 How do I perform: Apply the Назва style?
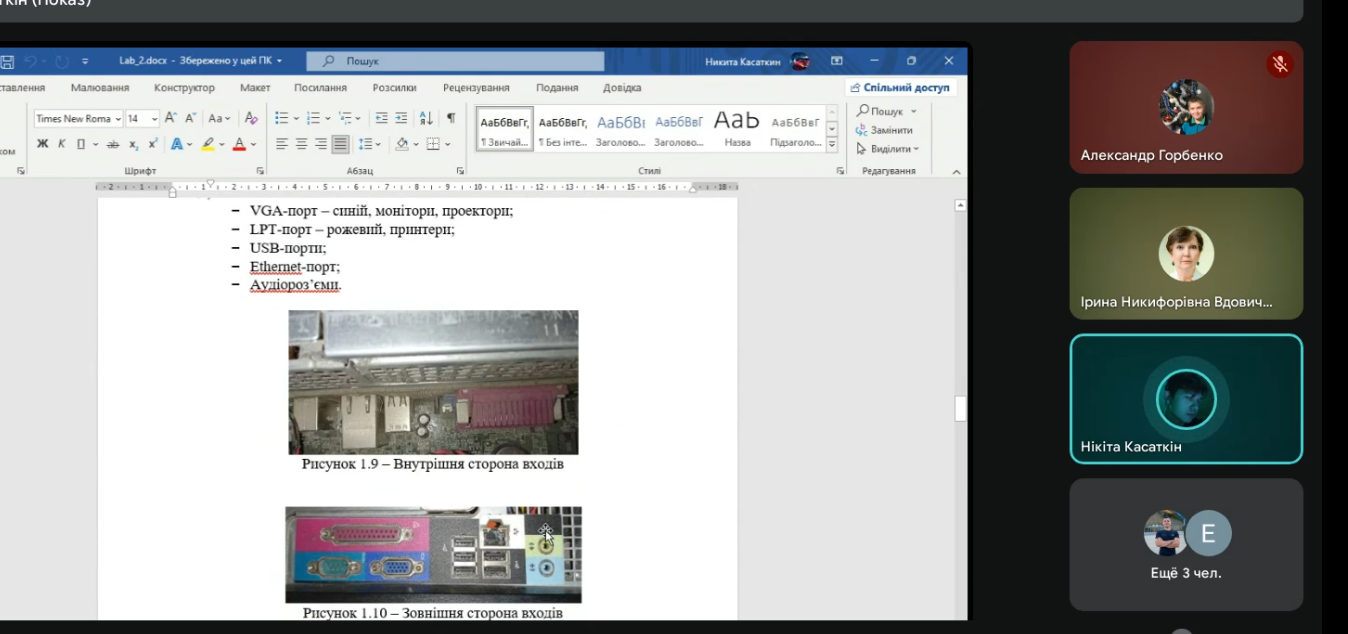(x=737, y=129)
